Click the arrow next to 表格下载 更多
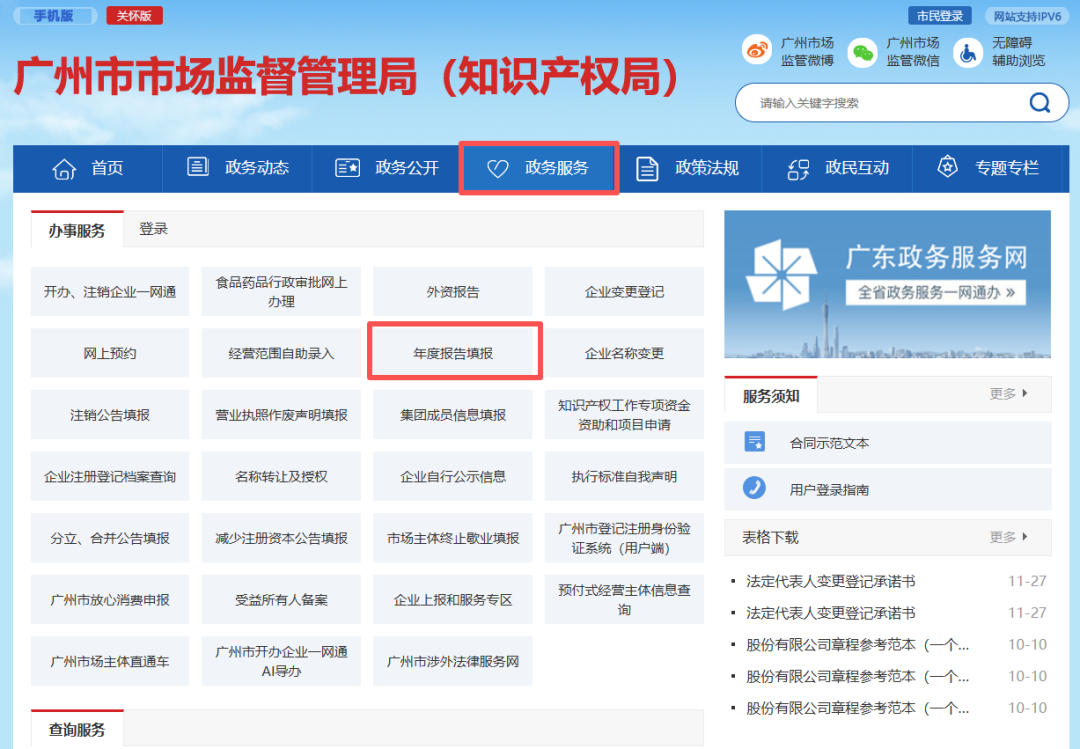The height and width of the screenshot is (749, 1080). click(1025, 537)
